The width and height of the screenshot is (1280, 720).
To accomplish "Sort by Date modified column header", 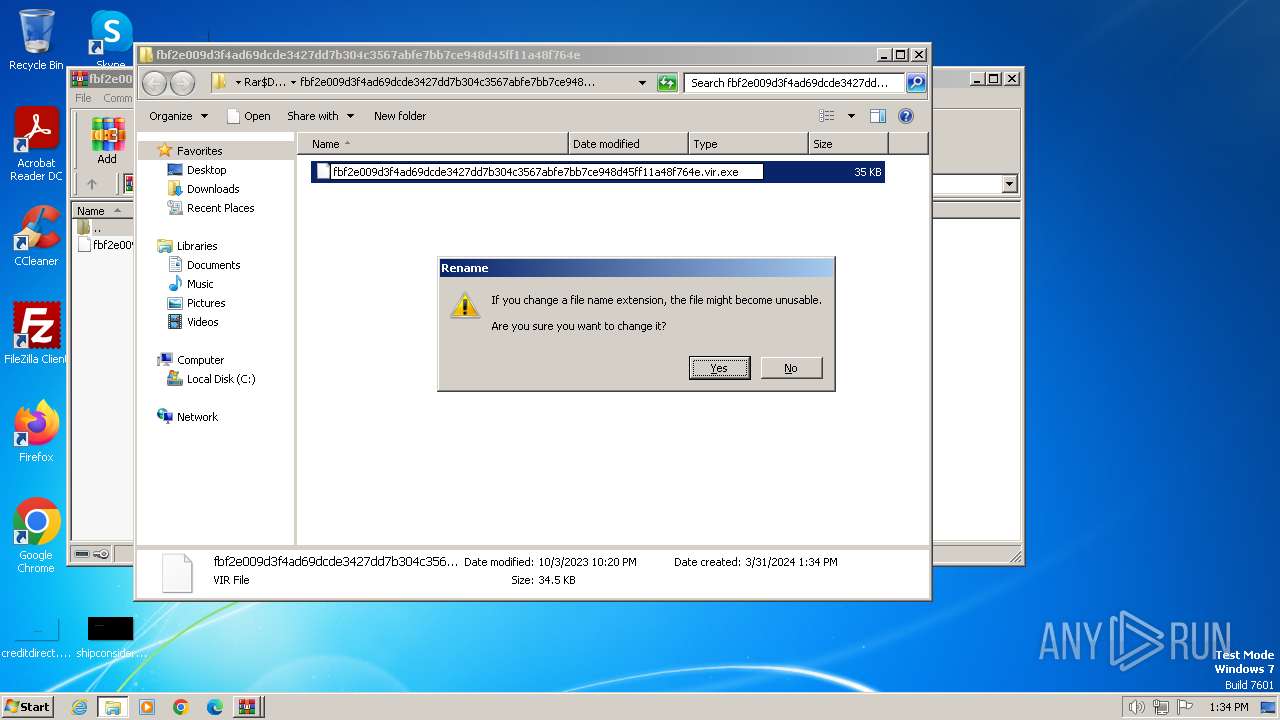I will [x=628, y=144].
